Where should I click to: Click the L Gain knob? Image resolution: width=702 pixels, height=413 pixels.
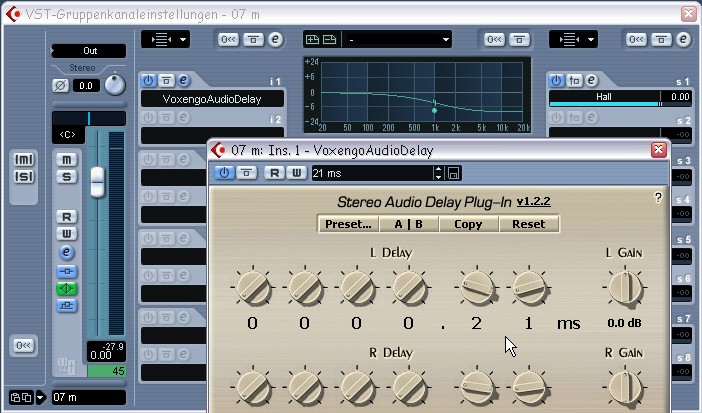tap(625, 288)
